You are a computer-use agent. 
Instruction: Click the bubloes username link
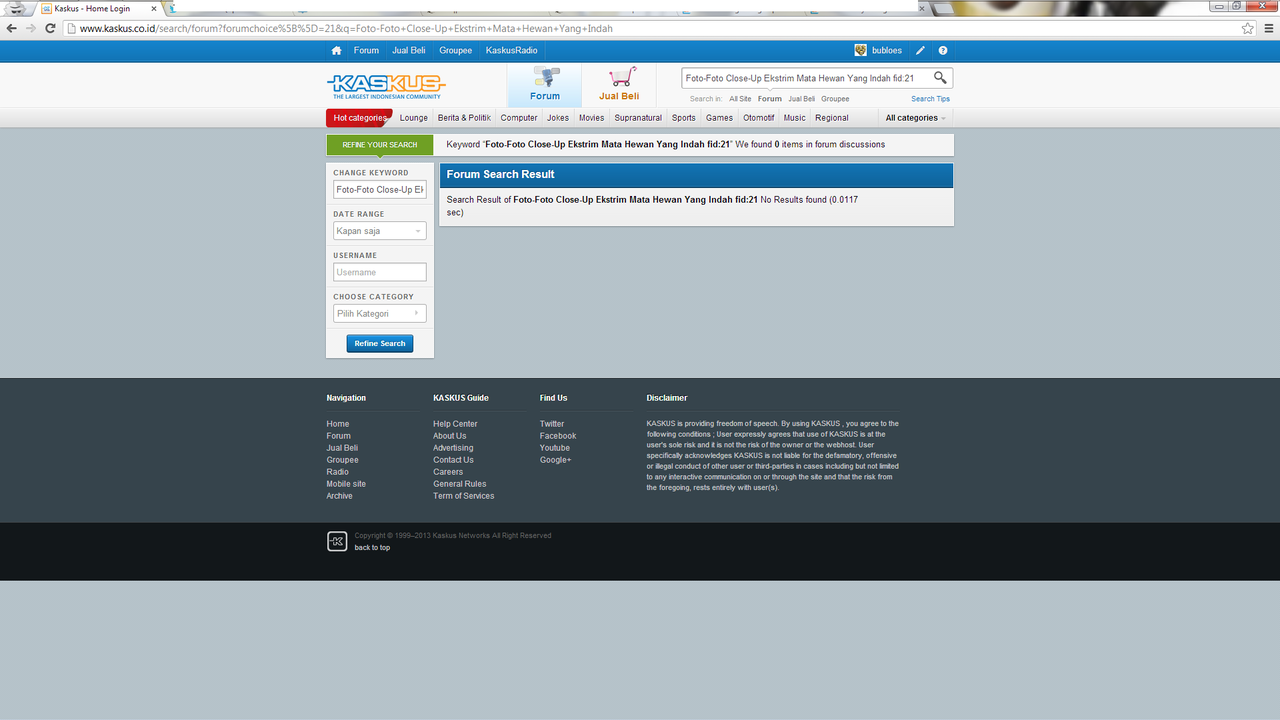[886, 51]
